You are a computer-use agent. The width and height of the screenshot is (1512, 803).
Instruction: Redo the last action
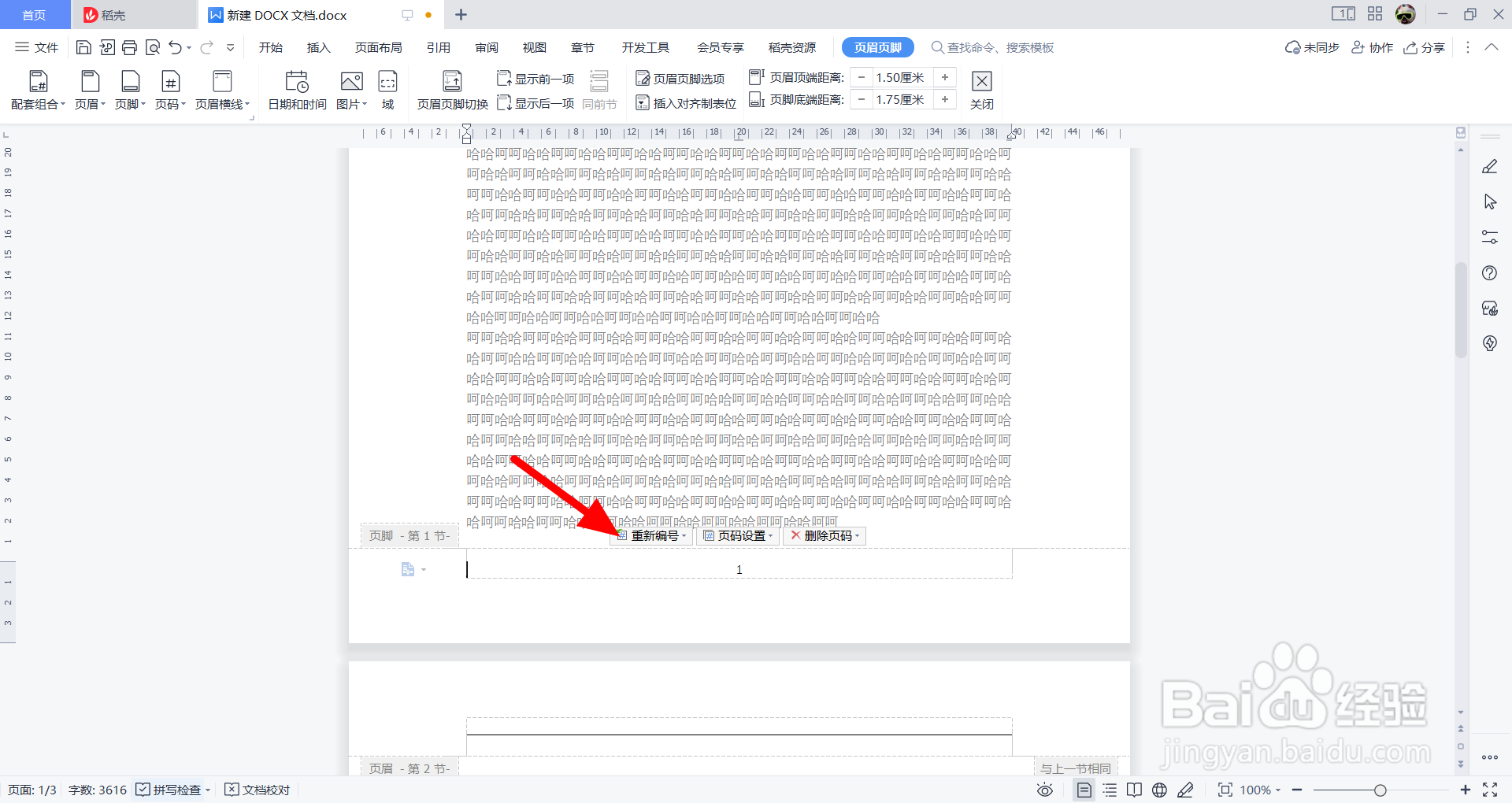click(207, 48)
